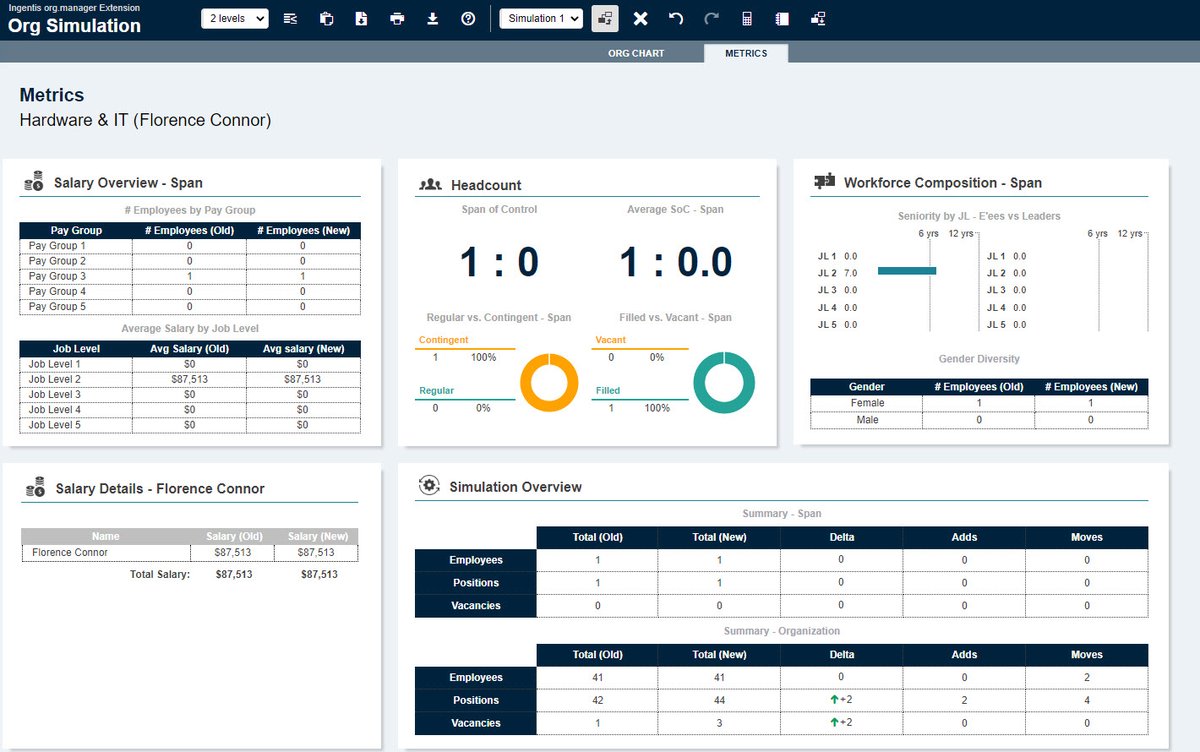Viewport: 1200px width, 752px height.
Task: Click the Org Simulation title
Action: click(x=74, y=26)
